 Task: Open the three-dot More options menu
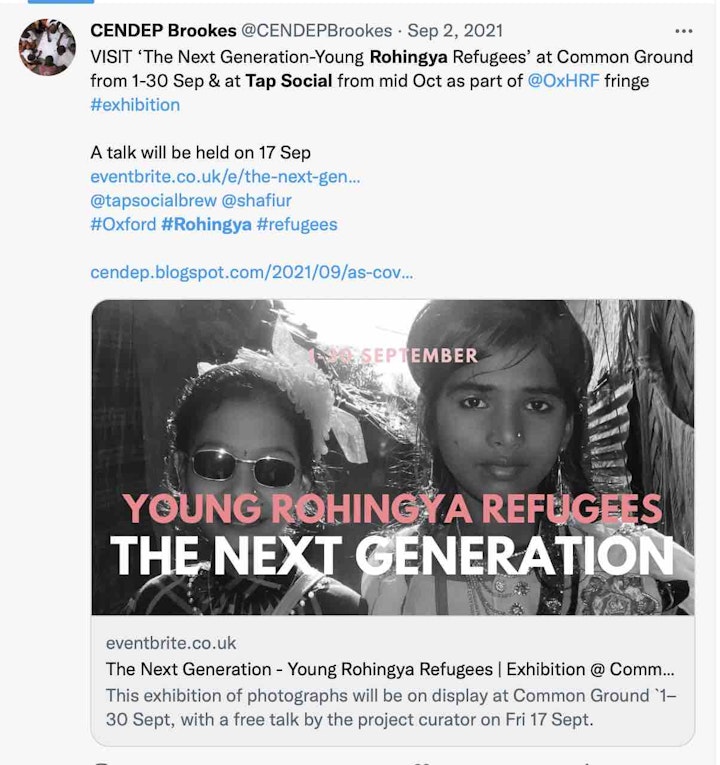pos(684,31)
